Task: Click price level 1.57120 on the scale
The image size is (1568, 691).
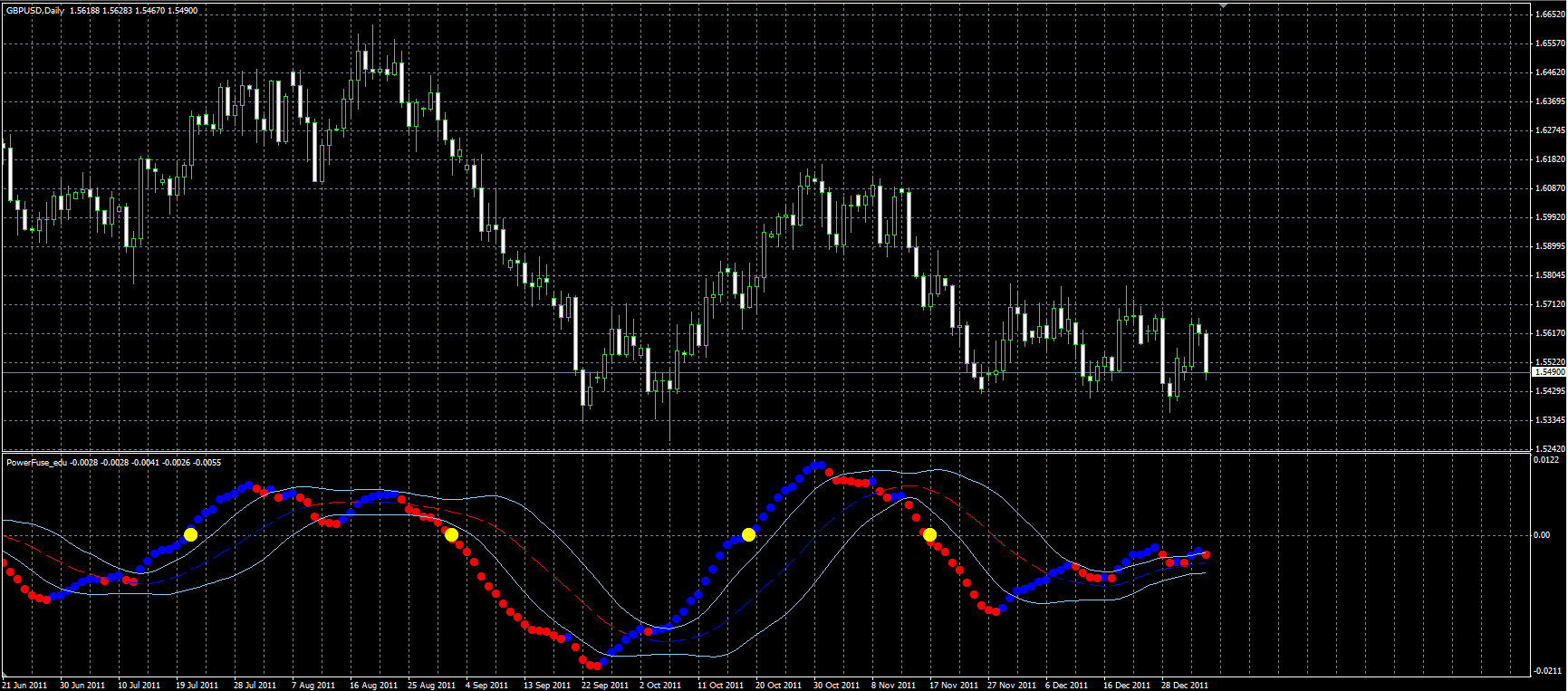Action: click(x=1551, y=304)
